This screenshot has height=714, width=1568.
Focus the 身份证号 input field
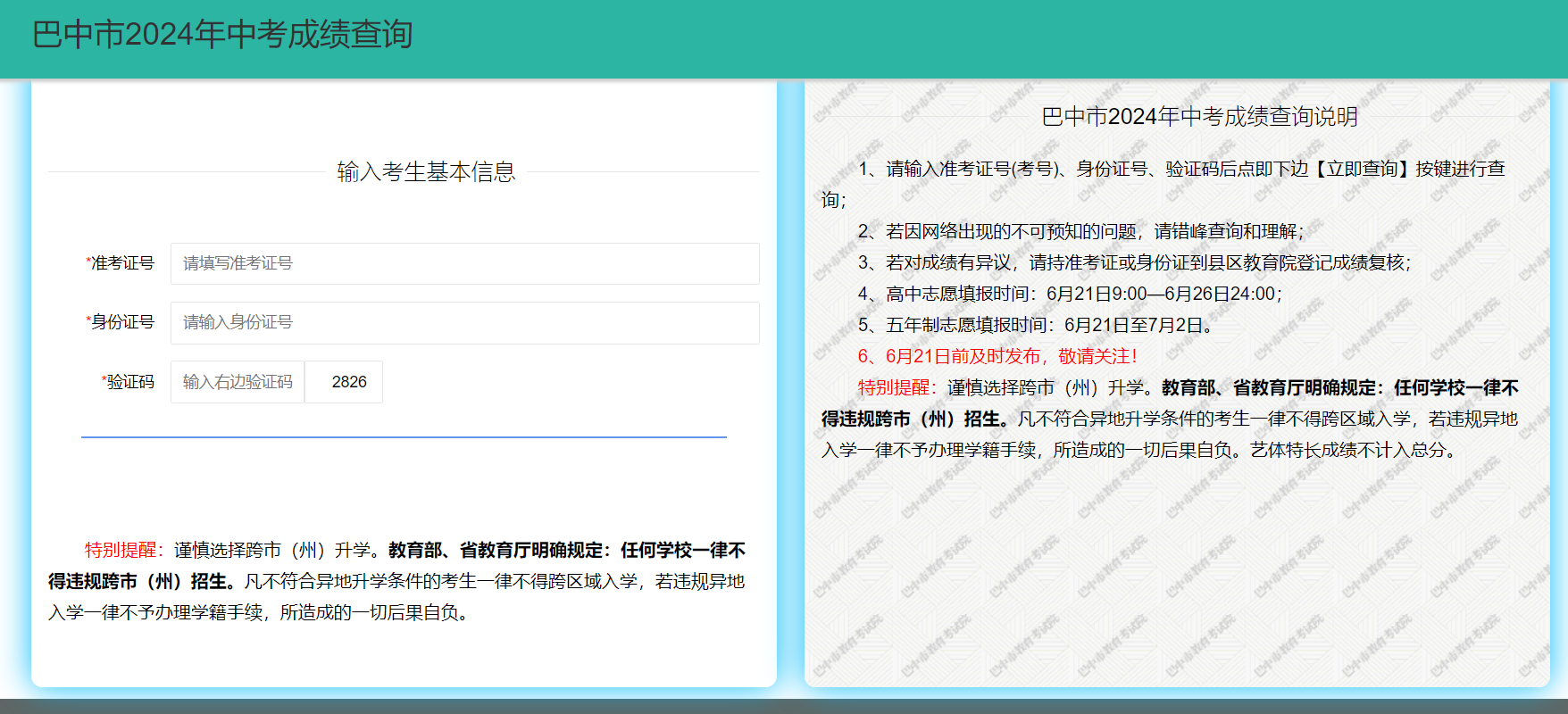pos(464,322)
